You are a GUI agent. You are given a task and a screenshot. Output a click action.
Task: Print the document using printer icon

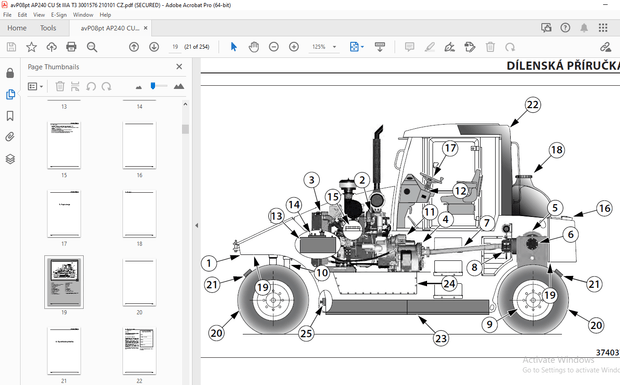(71, 47)
